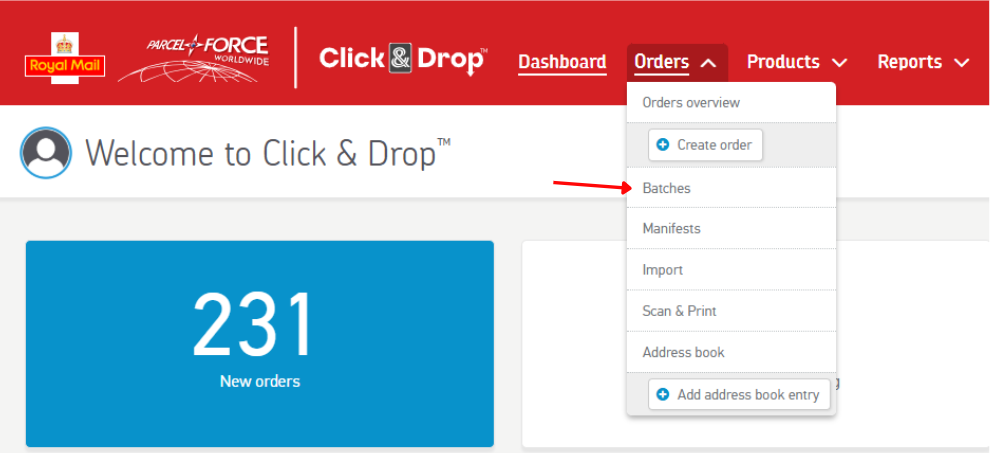
Task: Expand the Products dropdown chevron
Action: 839,63
